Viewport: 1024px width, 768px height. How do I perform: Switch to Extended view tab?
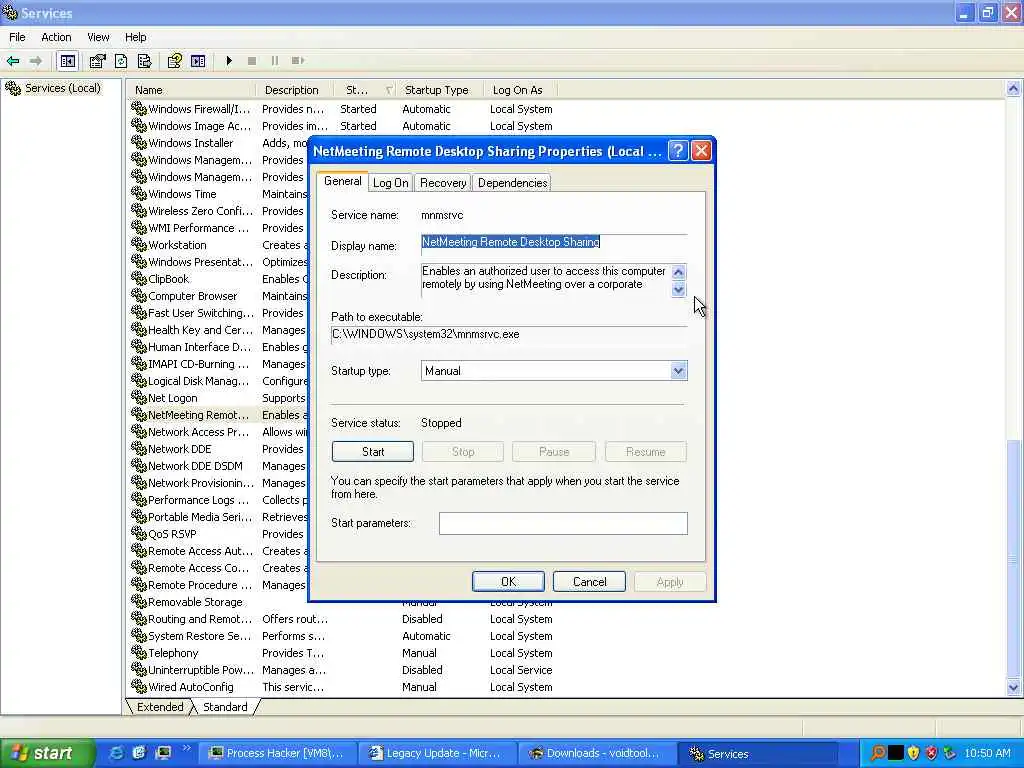pos(160,707)
